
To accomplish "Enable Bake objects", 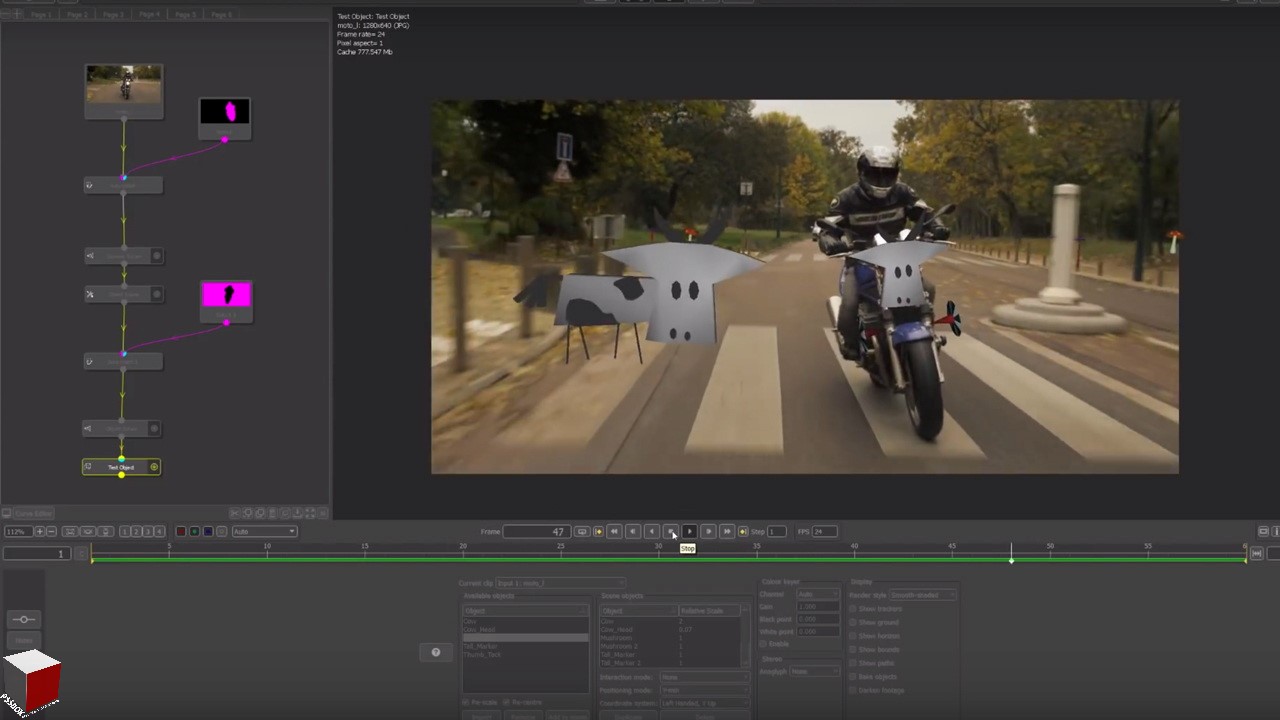I will pyautogui.click(x=853, y=677).
